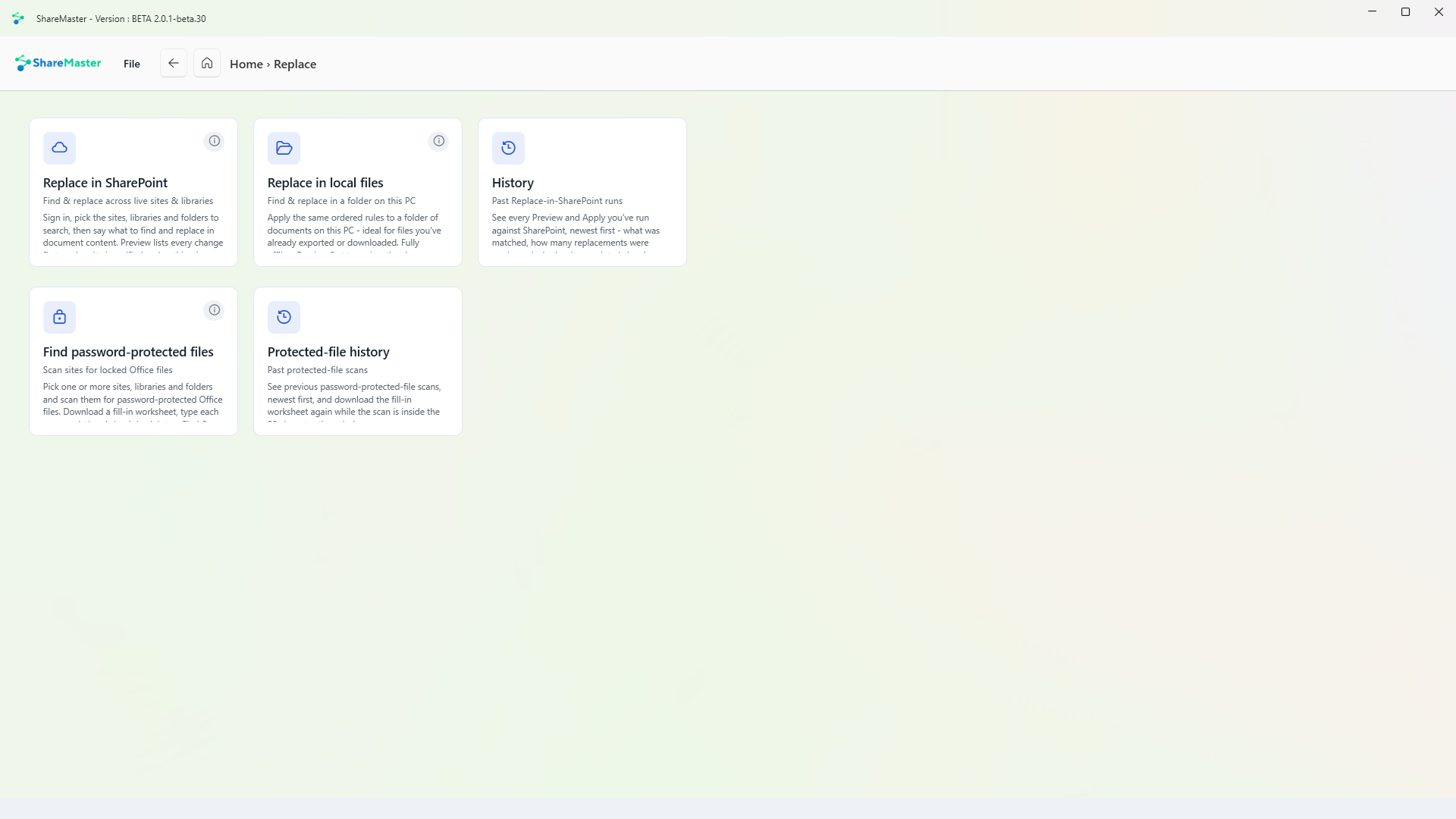Open the File menu
This screenshot has height=819, width=1456.
pyautogui.click(x=132, y=64)
